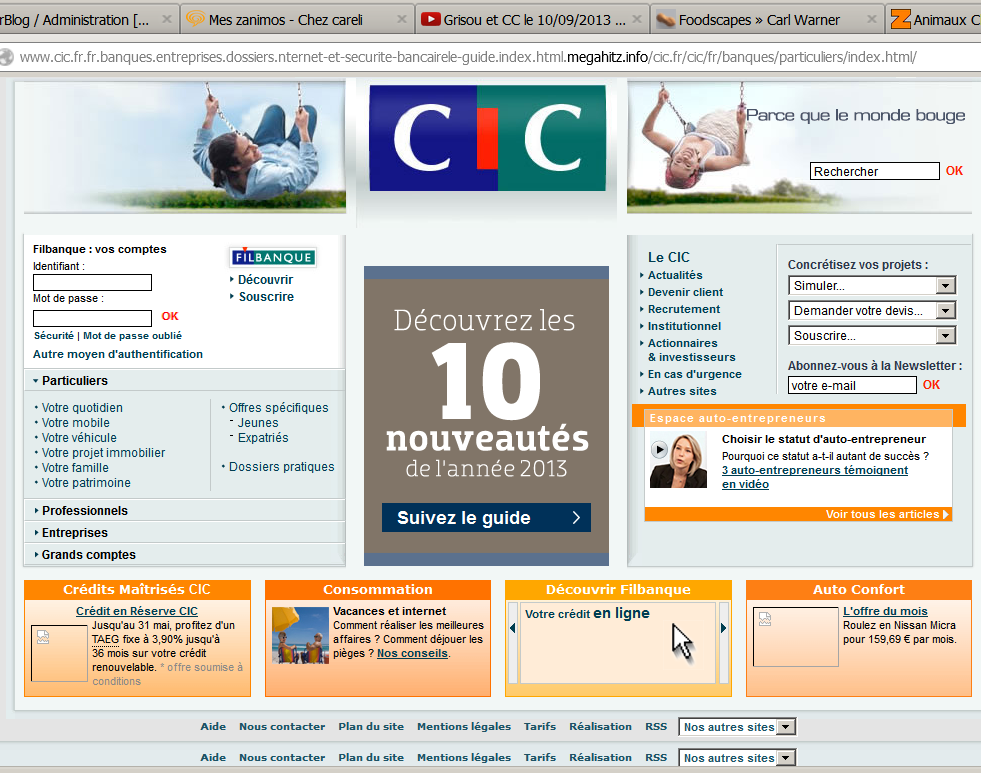This screenshot has width=981, height=773.
Task: Open the Autres sites link
Action: [682, 391]
